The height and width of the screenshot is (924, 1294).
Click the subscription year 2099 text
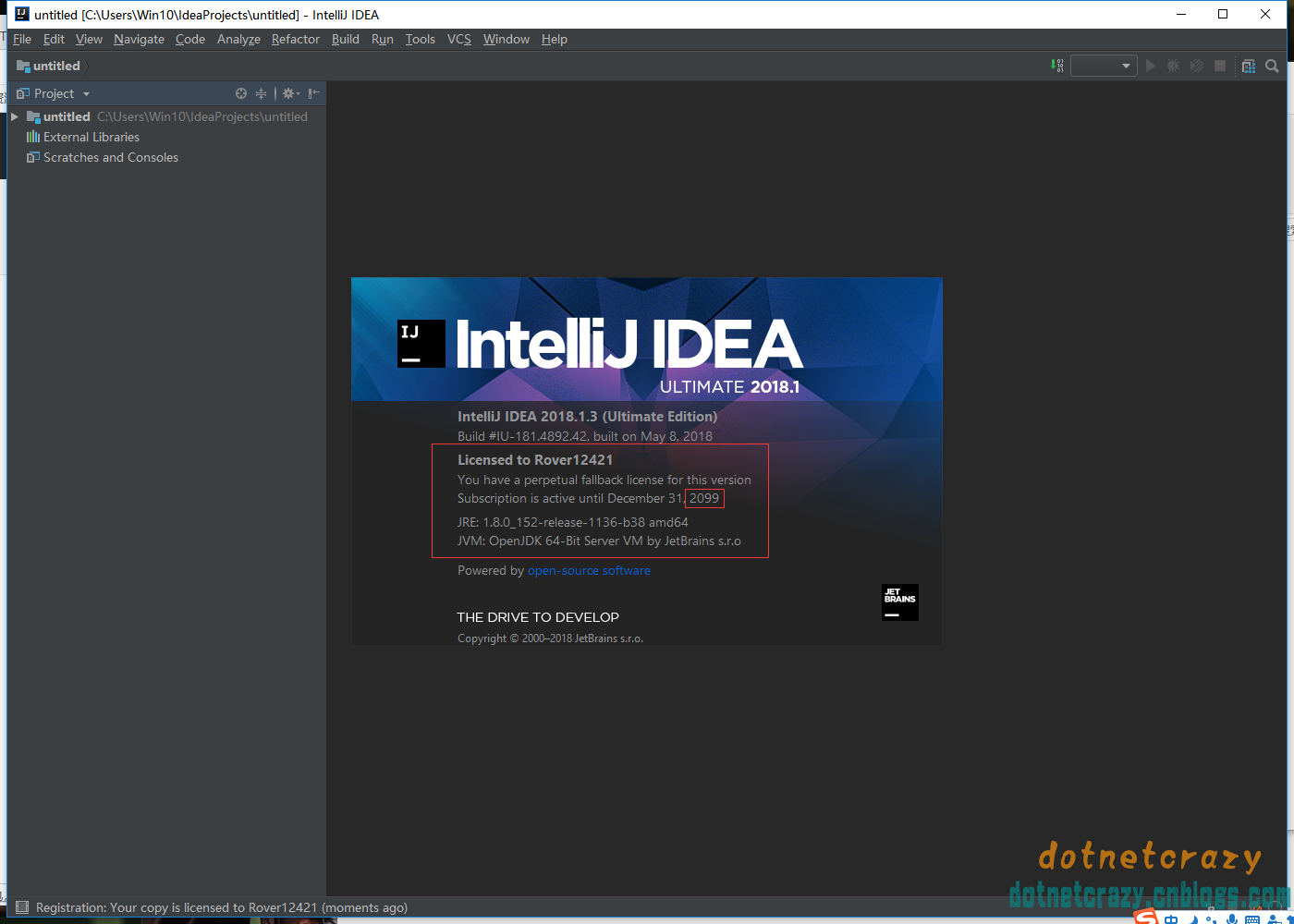704,498
